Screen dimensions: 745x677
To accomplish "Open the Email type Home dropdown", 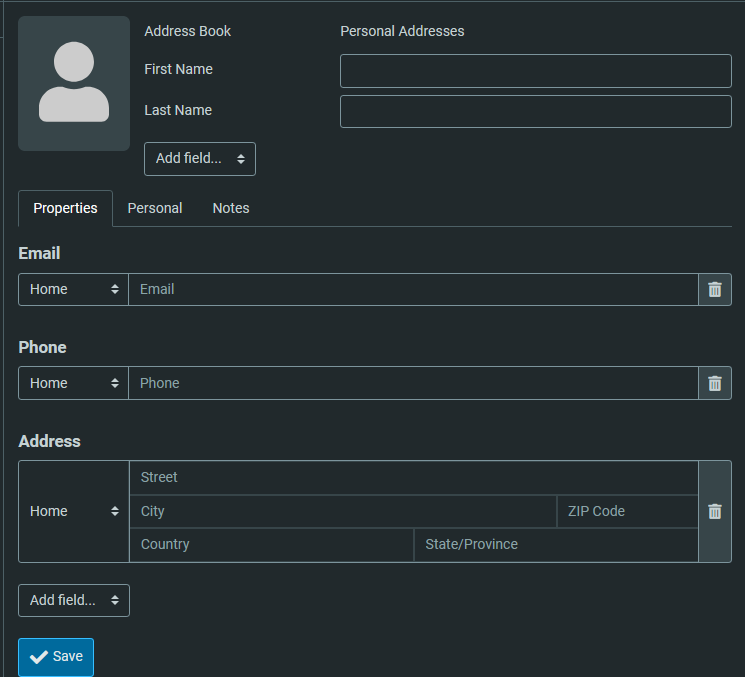I will pyautogui.click(x=74, y=289).
